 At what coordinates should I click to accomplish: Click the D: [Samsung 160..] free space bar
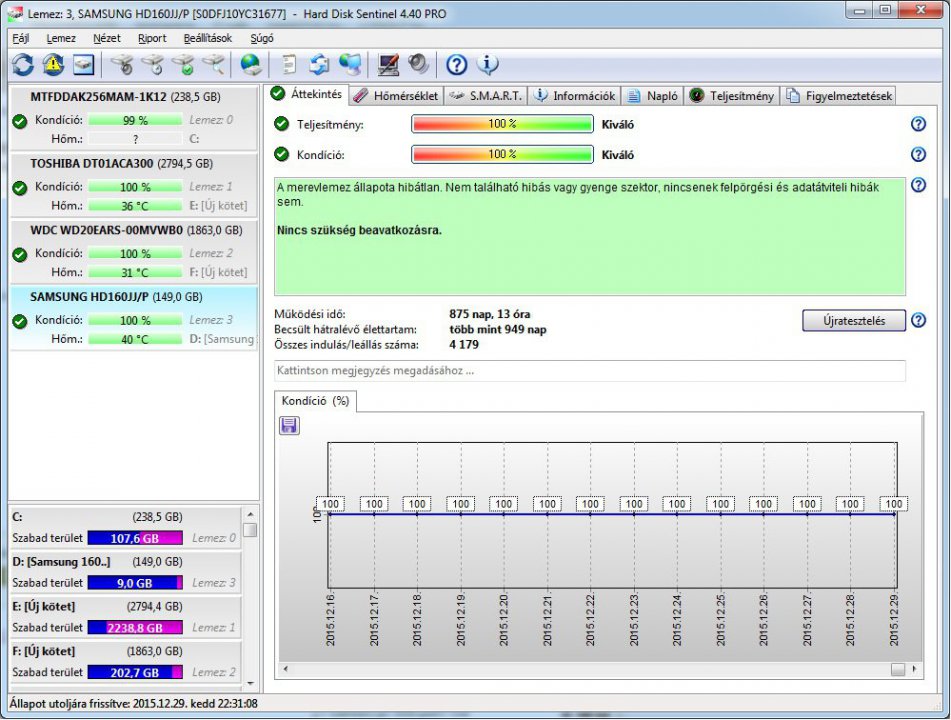135,583
